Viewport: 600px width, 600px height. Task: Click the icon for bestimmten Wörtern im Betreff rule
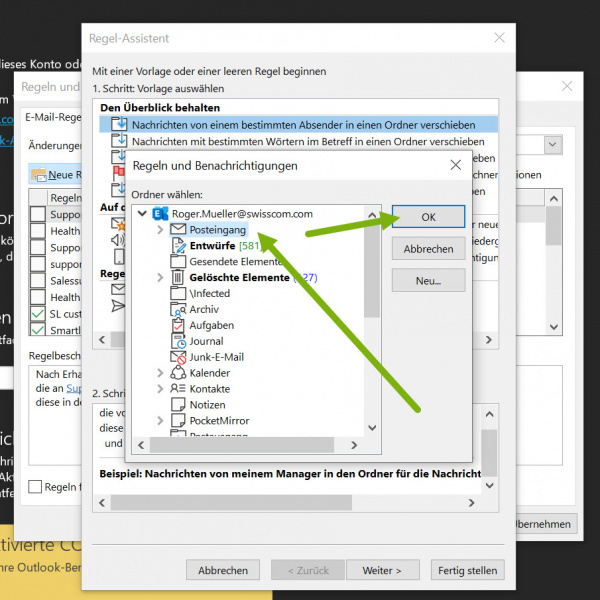(119, 141)
